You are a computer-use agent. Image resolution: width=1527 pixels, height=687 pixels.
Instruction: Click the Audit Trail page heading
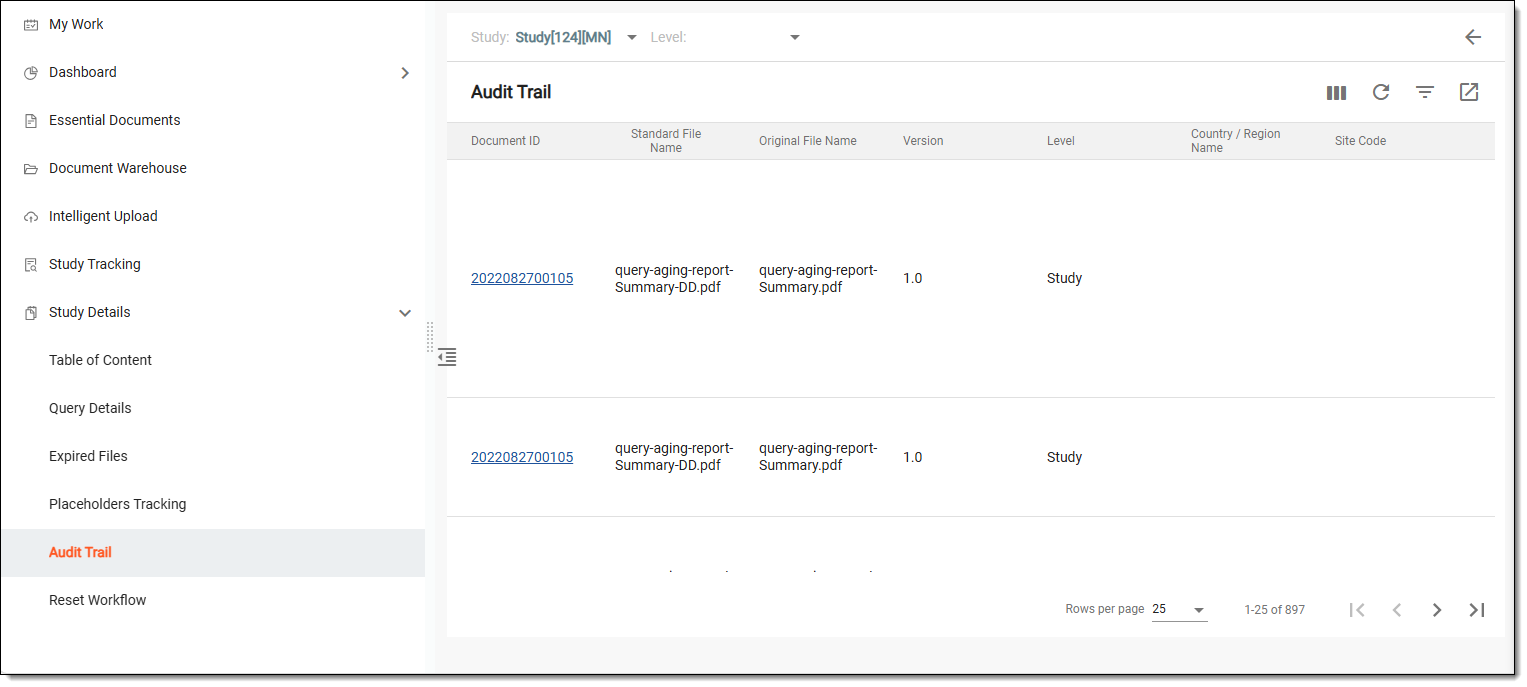pos(511,92)
